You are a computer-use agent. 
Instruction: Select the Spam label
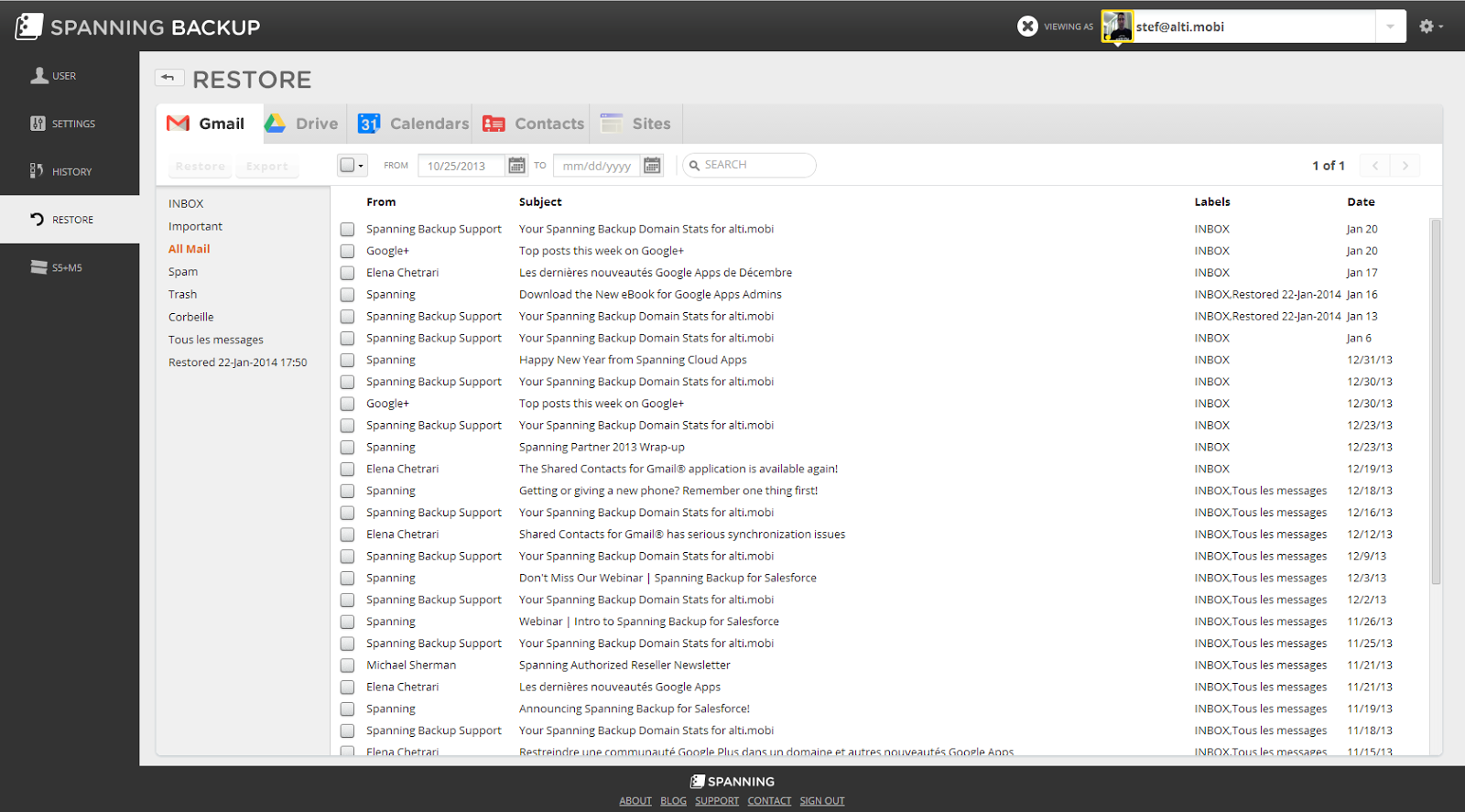[x=183, y=272]
